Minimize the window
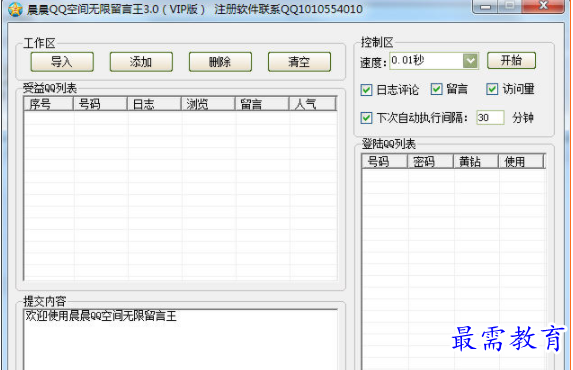This screenshot has width=573, height=370. (485, 6)
